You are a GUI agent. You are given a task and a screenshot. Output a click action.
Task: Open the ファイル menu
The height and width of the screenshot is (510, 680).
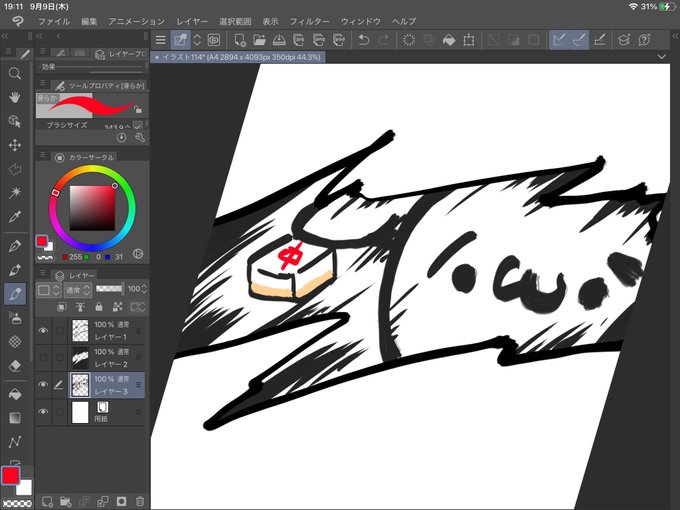coord(54,21)
